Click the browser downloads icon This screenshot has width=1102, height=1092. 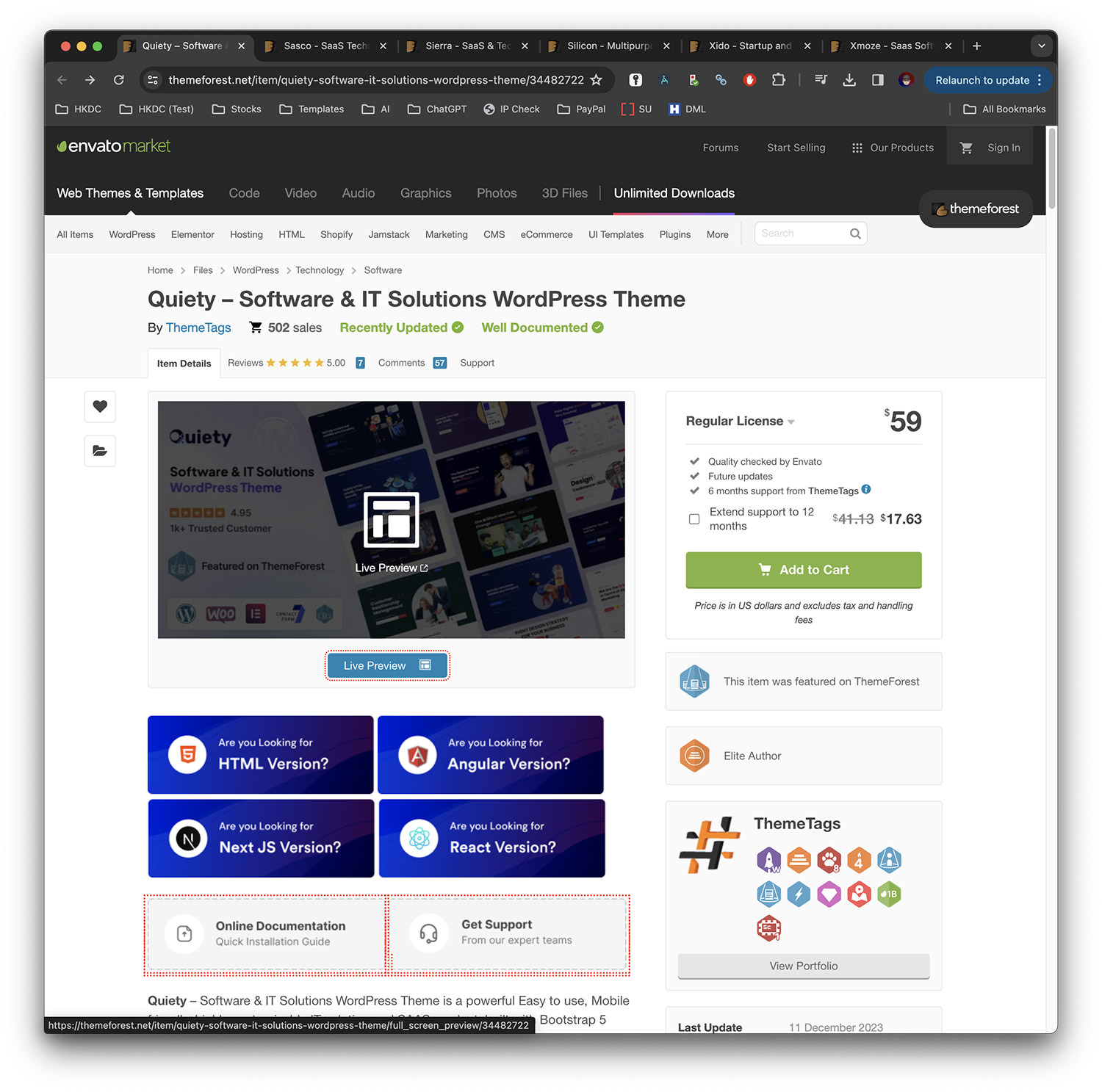tap(849, 80)
